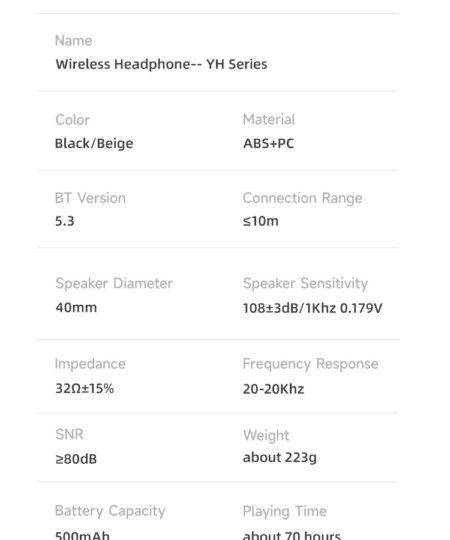Click the Speaker Diameter label
This screenshot has width=450, height=540.
point(114,283)
